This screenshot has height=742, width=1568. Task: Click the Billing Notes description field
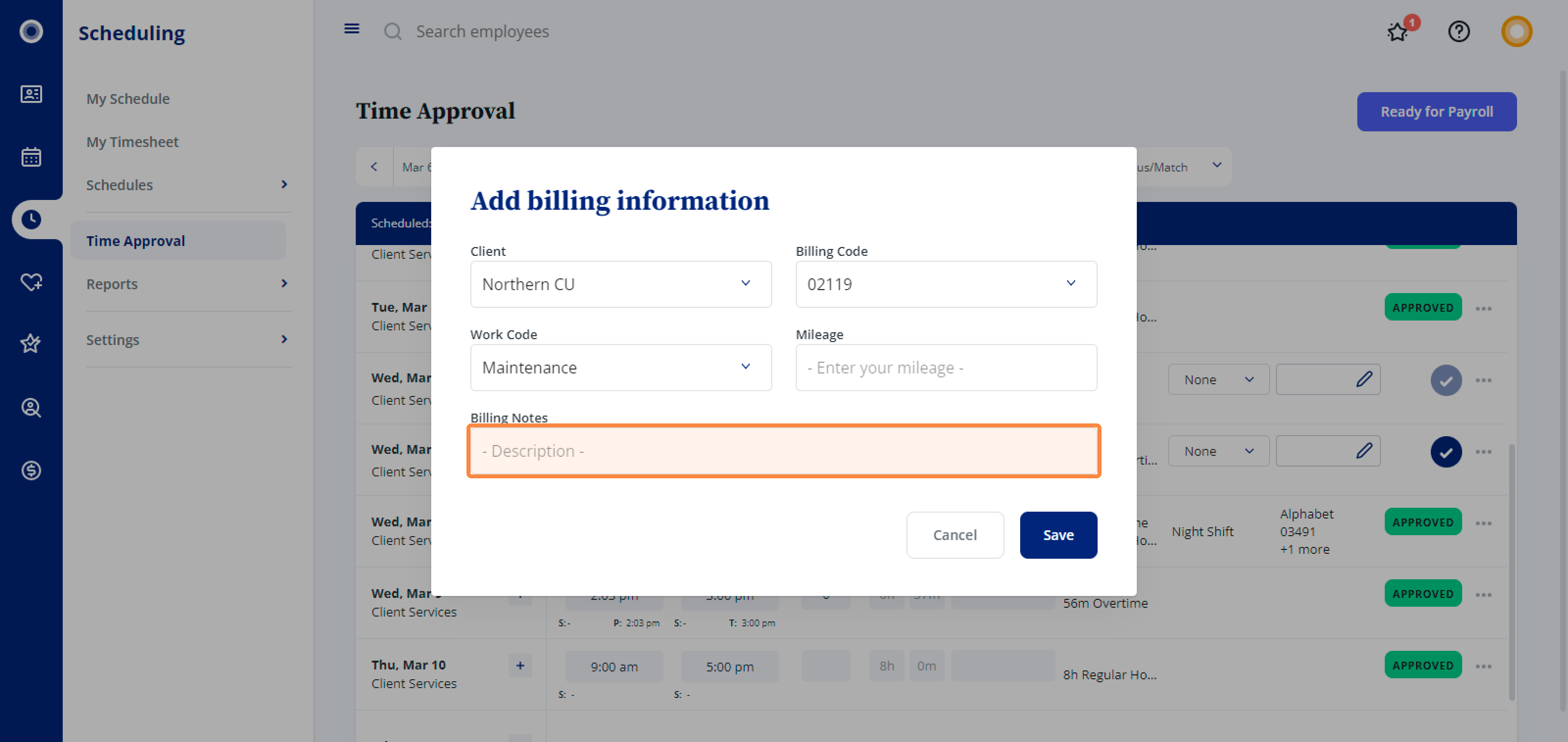(784, 450)
